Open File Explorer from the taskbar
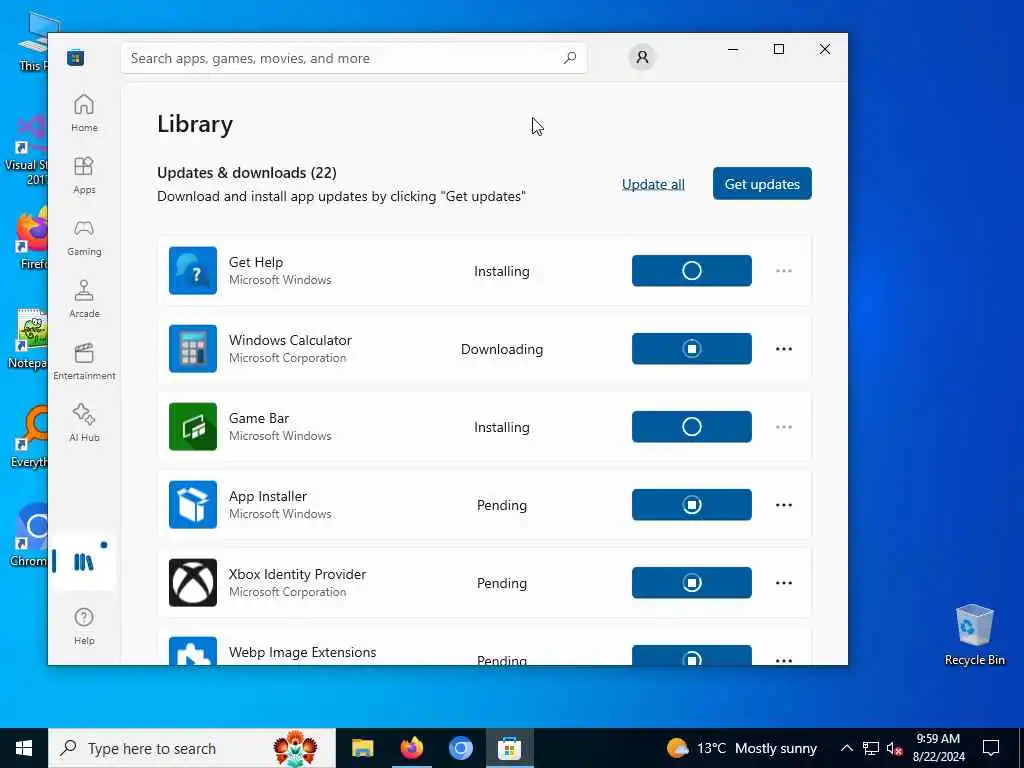Screen dimensions: 1024x768 362,748
